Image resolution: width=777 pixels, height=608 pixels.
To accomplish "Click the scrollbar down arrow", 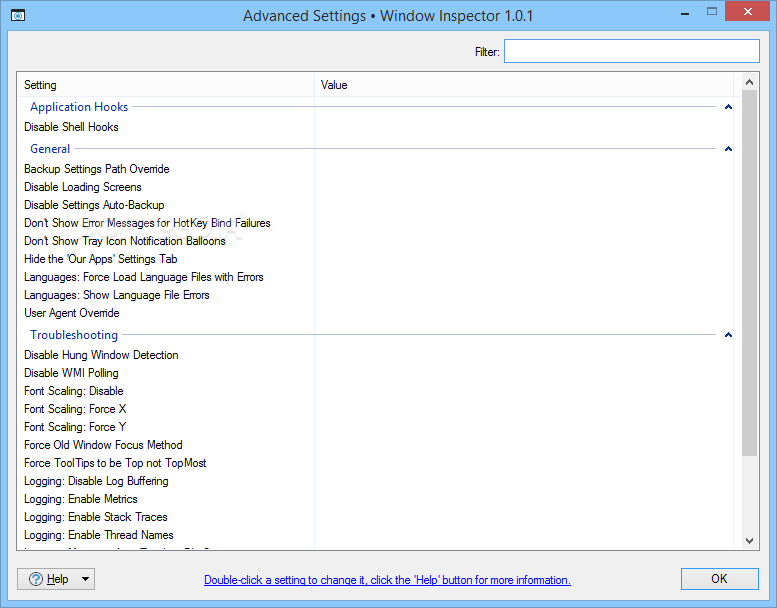I will click(749, 541).
